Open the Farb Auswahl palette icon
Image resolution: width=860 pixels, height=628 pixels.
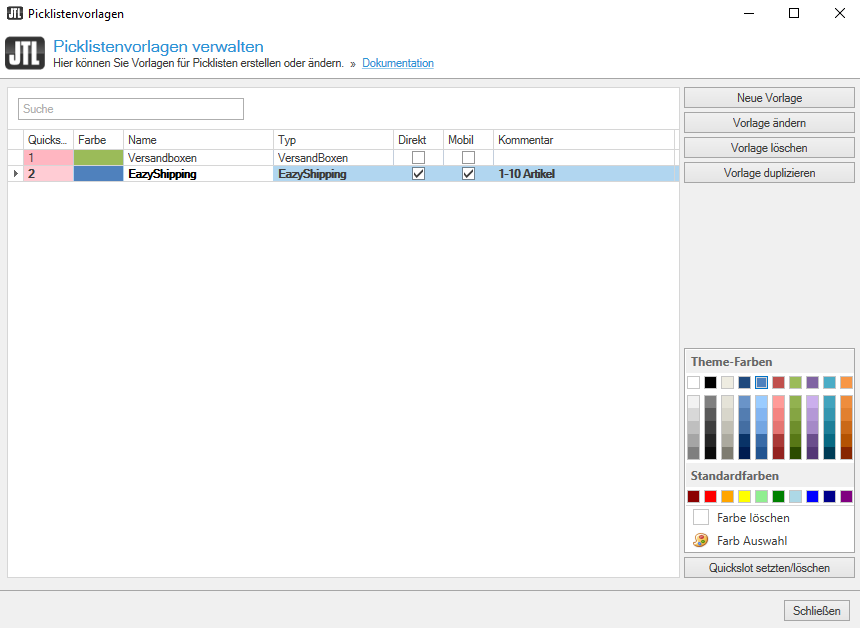click(x=698, y=540)
